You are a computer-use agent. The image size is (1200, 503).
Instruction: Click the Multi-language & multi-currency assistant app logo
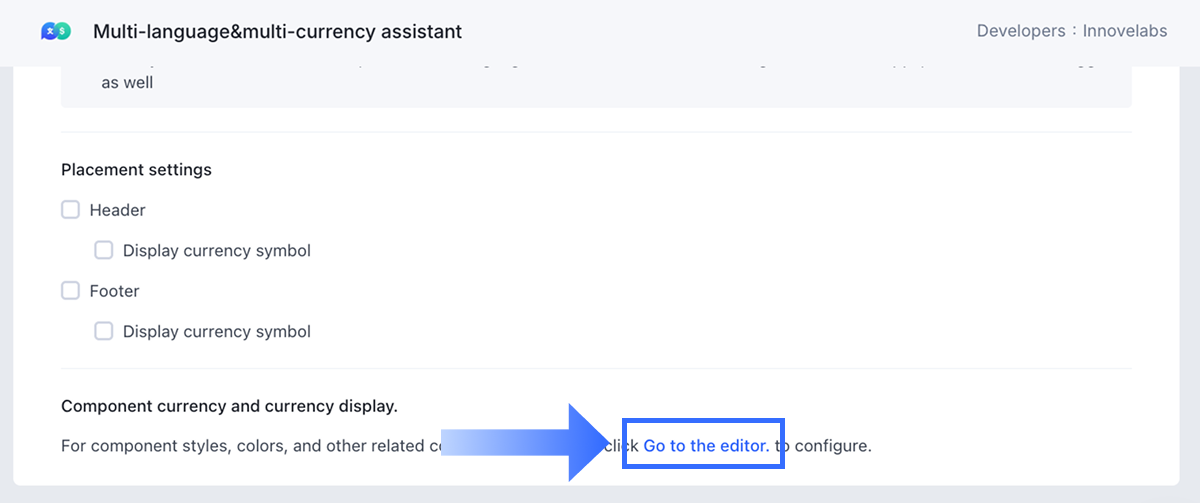(x=56, y=31)
